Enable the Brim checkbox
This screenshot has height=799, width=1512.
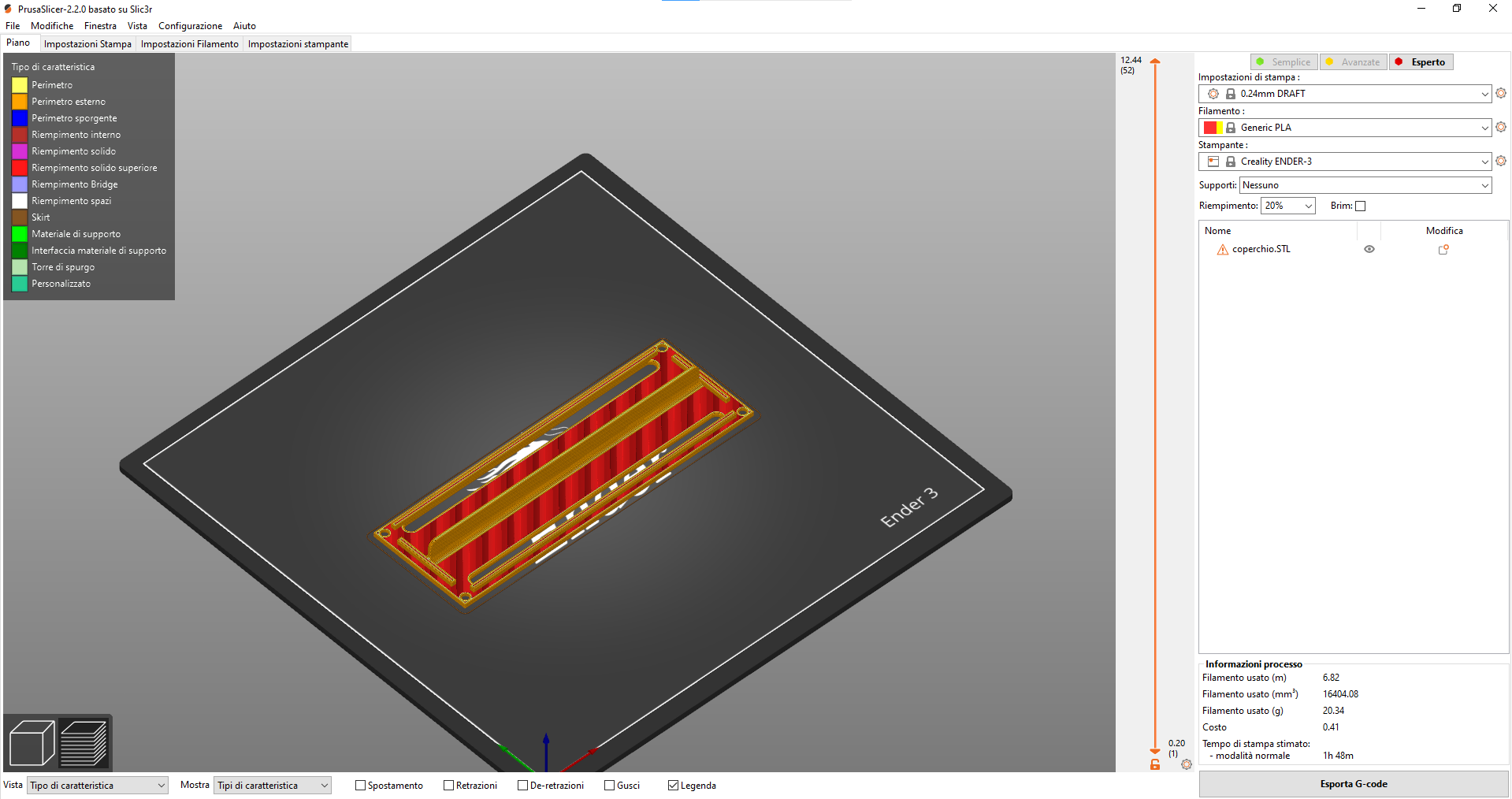point(1360,206)
